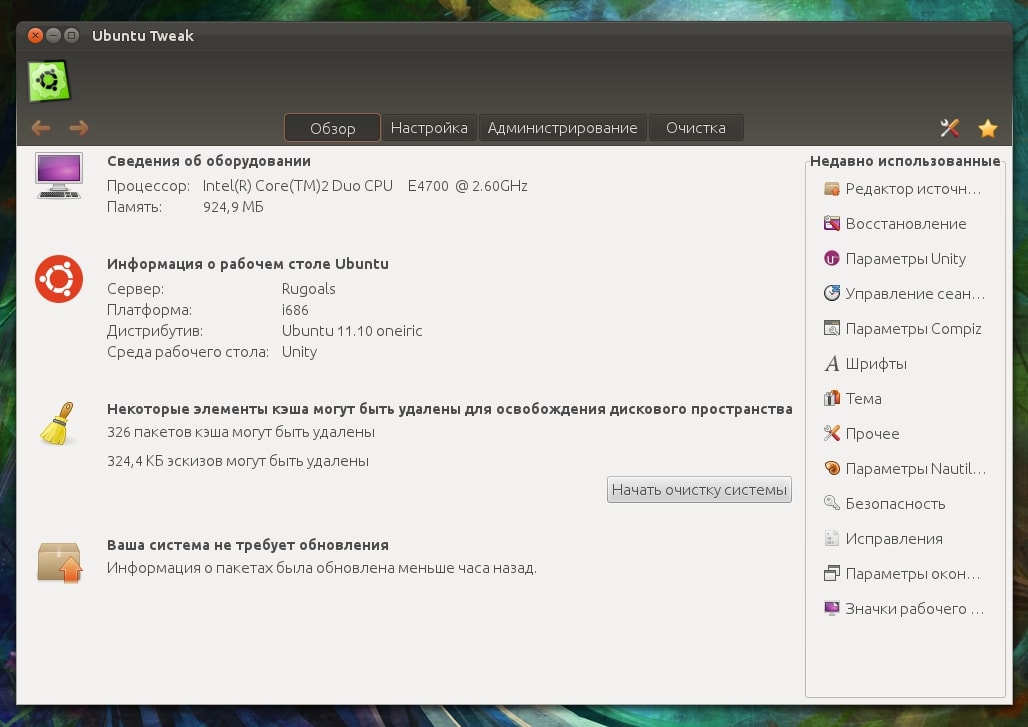The height and width of the screenshot is (727, 1028).
Task: Click the Параметры Nautilus shell icon
Action: 831,468
